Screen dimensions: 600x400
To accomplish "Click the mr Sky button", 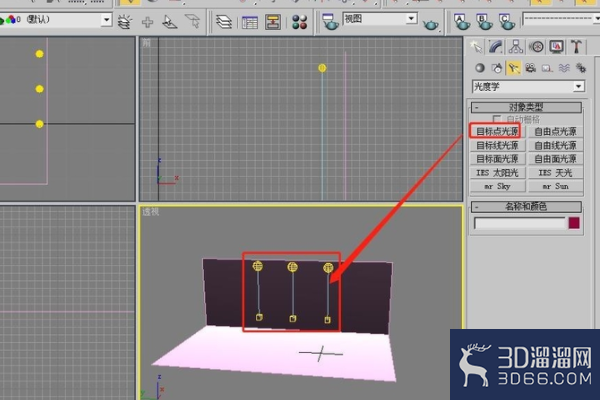I will (497, 186).
